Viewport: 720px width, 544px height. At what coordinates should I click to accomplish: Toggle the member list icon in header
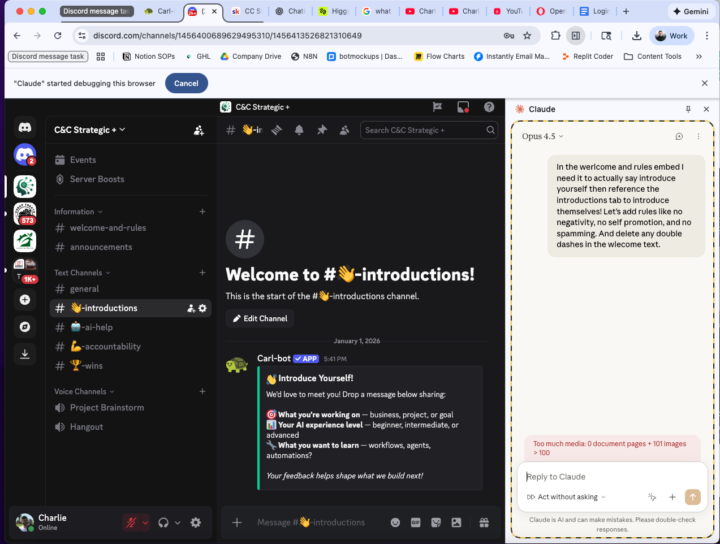[x=345, y=130]
